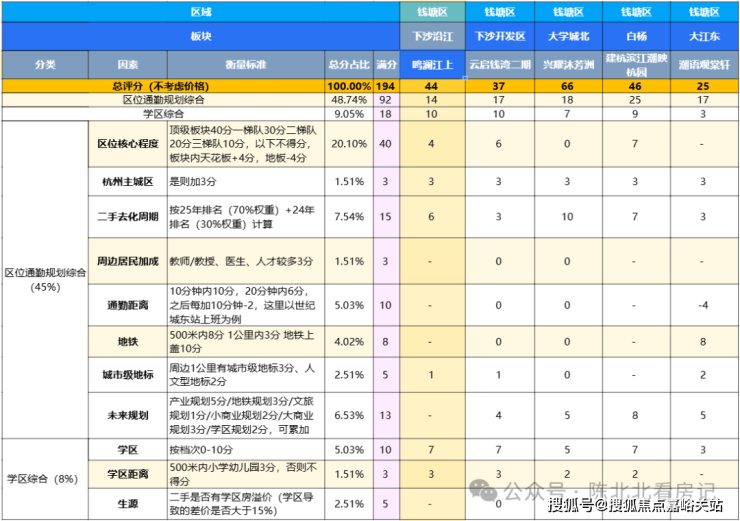Click the 满分 column header
Screen dimensions: 740x521
coord(386,65)
